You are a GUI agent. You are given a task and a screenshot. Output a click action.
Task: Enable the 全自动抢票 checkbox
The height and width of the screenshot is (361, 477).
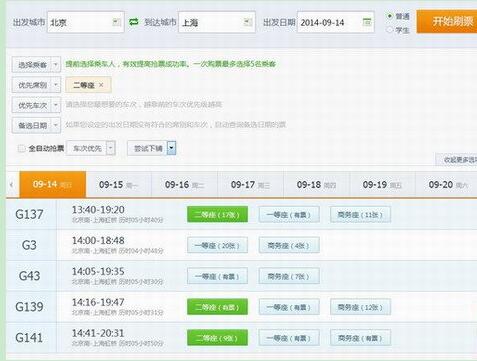pyautogui.click(x=22, y=148)
